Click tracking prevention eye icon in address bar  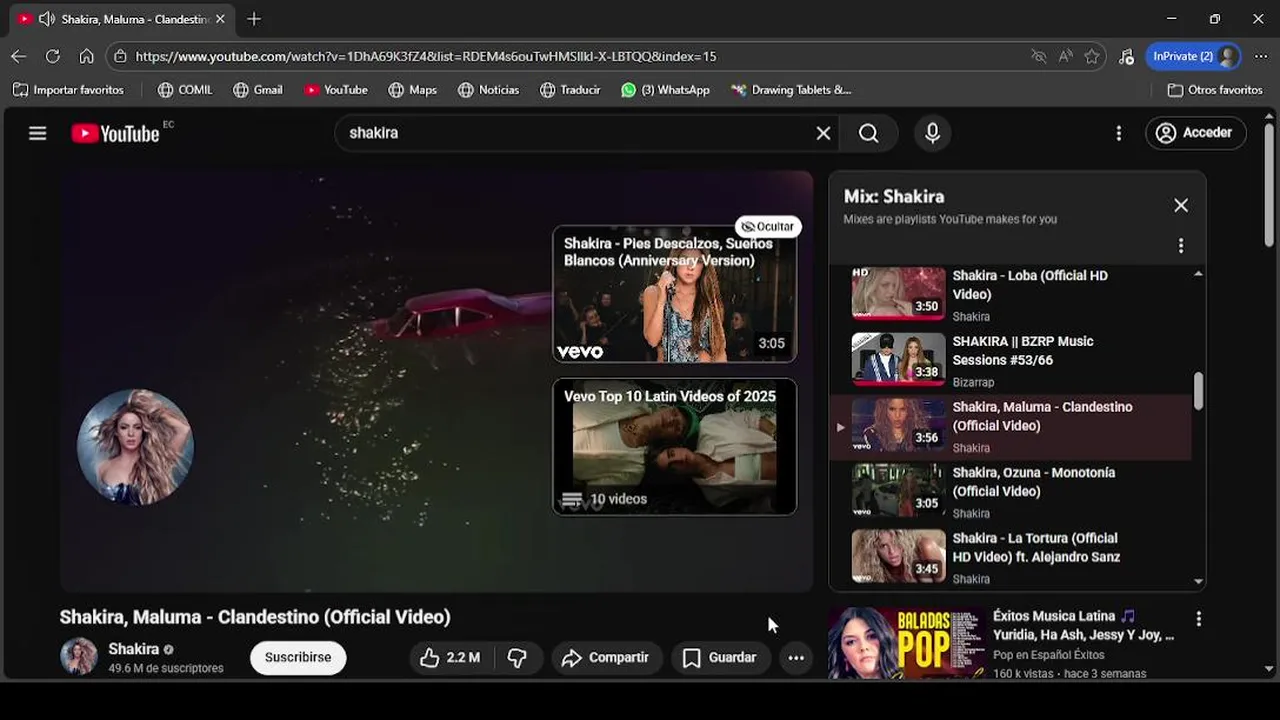tap(1039, 56)
